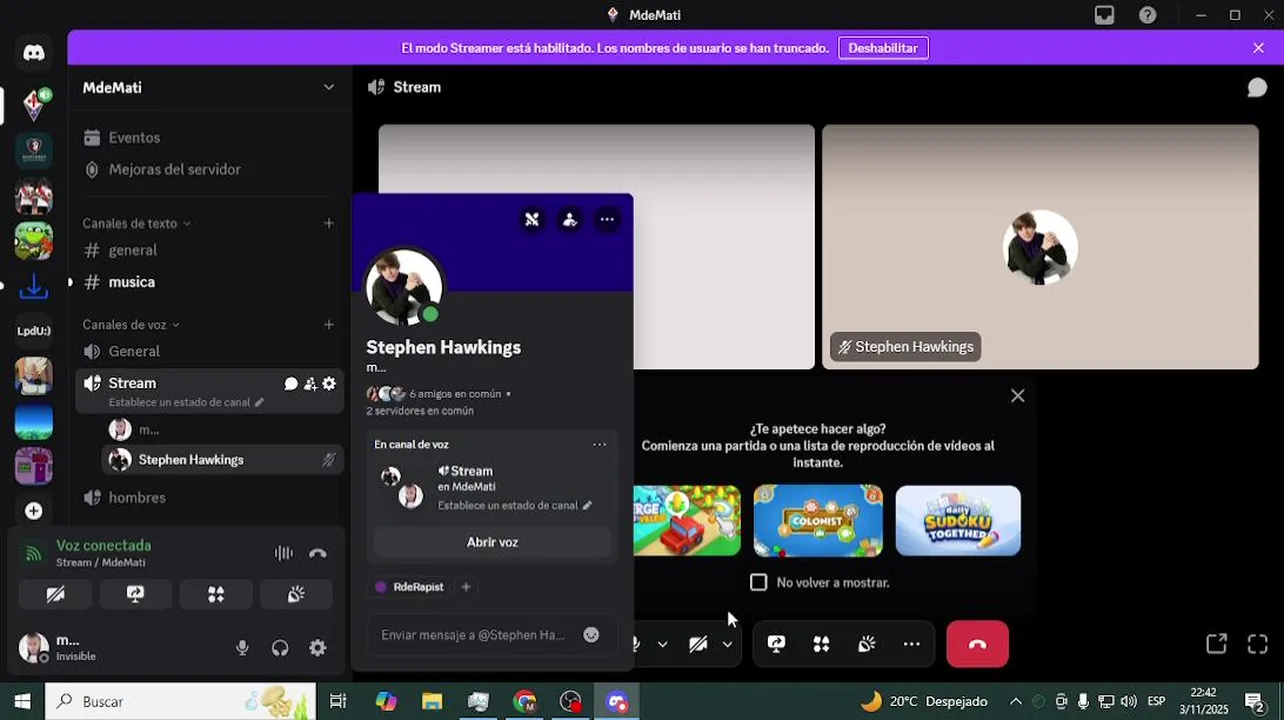
Task: Launch the Colonist activity card
Action: click(x=818, y=520)
